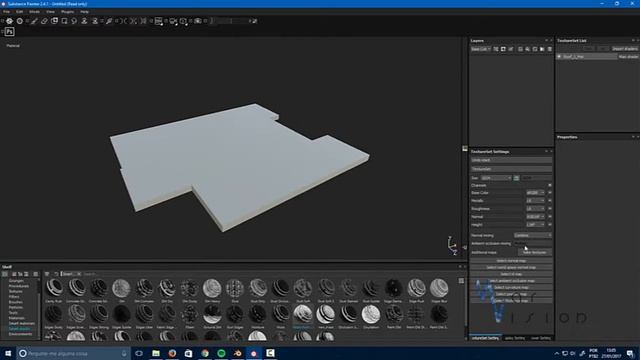The width and height of the screenshot is (640, 360).
Task: Remove the Height channel with its minus icon
Action: (x=550, y=224)
